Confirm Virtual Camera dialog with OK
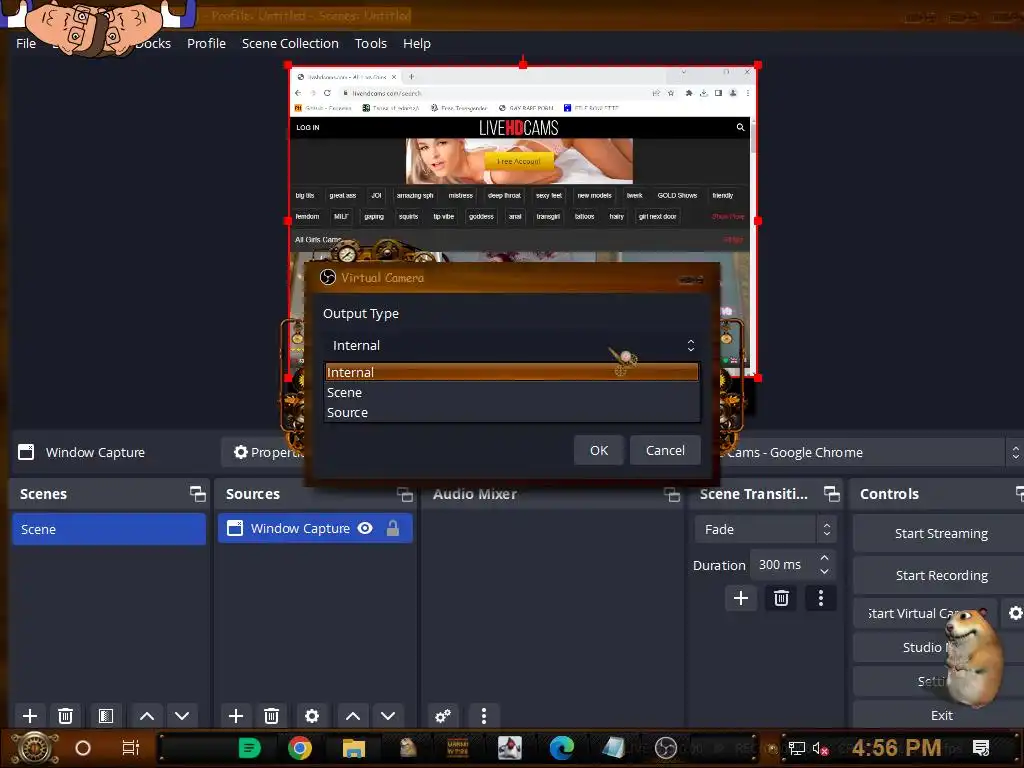Viewport: 1024px width, 768px height. coord(599,451)
